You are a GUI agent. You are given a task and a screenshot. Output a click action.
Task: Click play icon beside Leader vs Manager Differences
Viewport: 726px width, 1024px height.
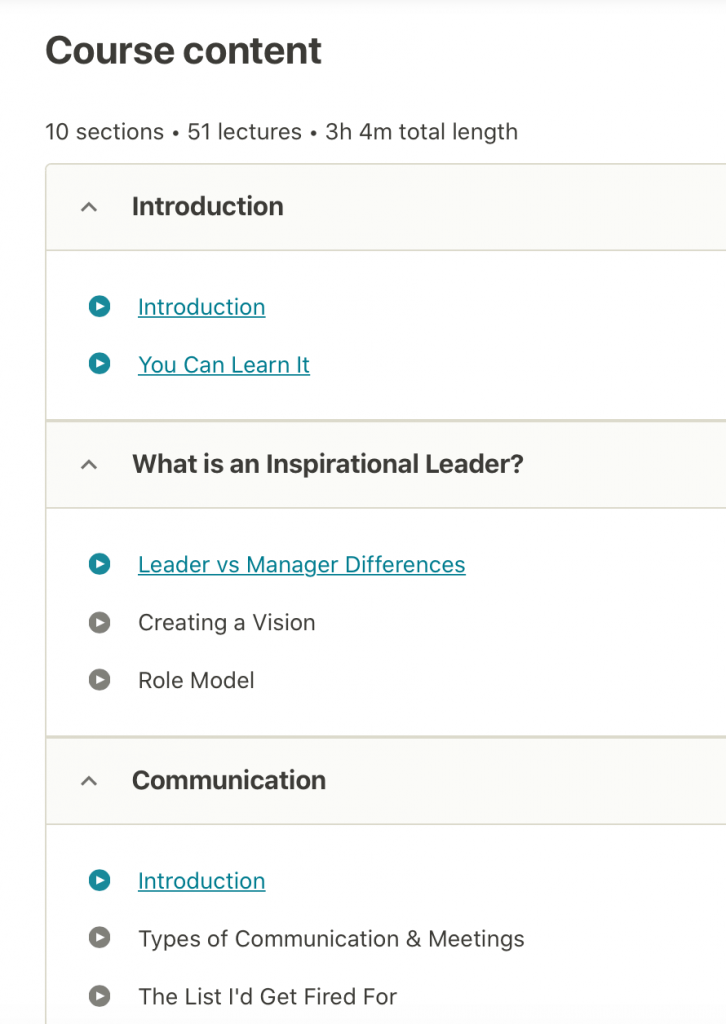pos(99,564)
